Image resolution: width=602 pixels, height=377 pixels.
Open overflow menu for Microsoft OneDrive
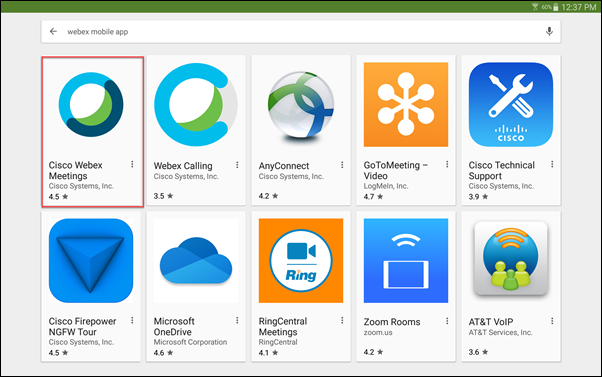pyautogui.click(x=237, y=320)
